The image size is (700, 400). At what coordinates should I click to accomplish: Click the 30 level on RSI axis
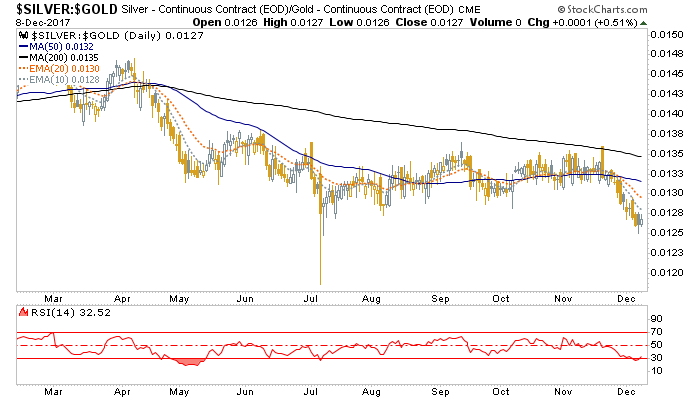[658, 358]
